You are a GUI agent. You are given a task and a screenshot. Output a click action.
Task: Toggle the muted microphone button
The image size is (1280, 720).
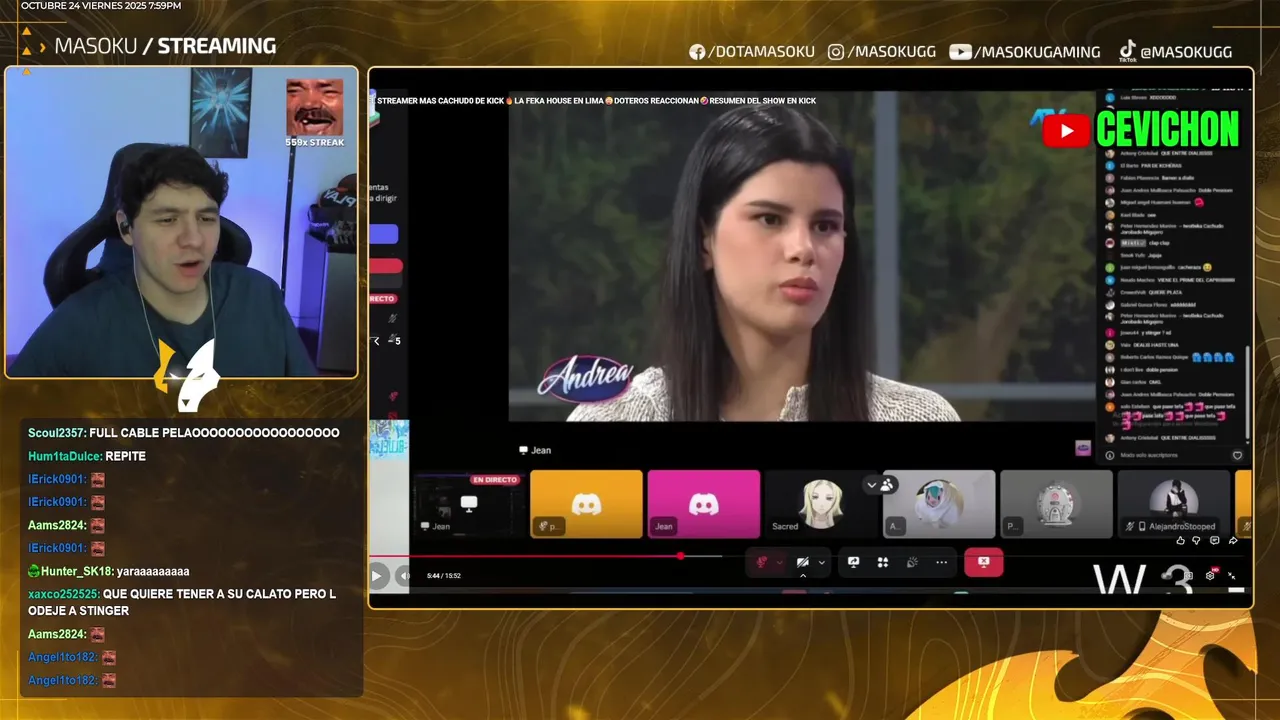point(762,562)
